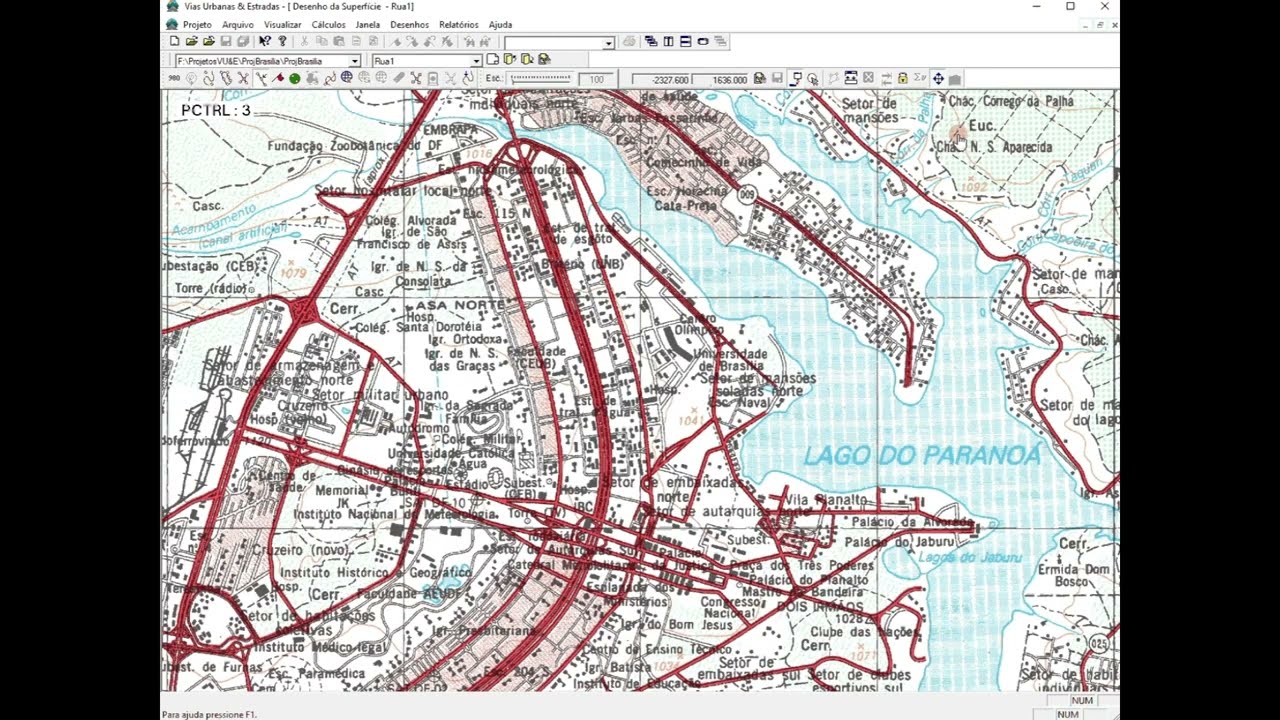Click the question mark Help icon
The width and height of the screenshot is (1280, 720).
(x=282, y=41)
